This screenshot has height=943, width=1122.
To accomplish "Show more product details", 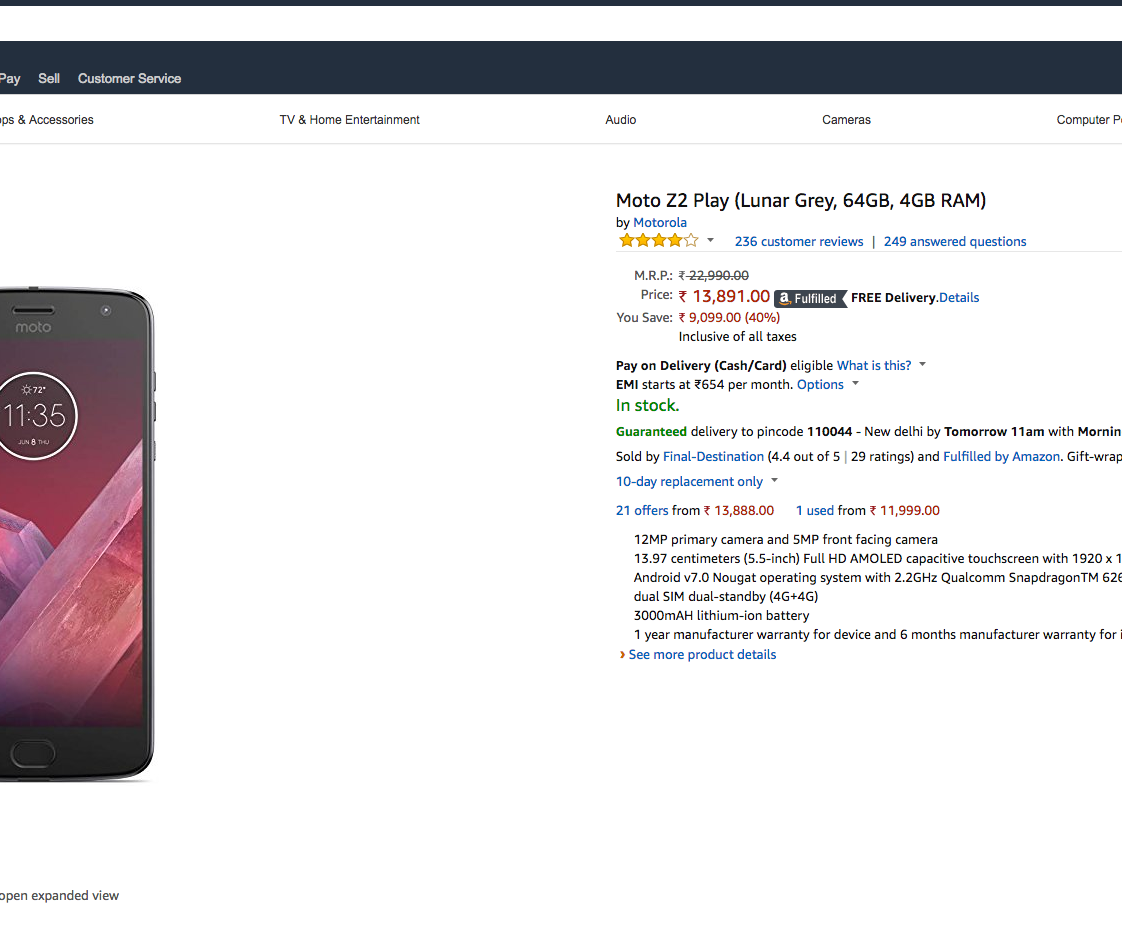I will [x=701, y=655].
